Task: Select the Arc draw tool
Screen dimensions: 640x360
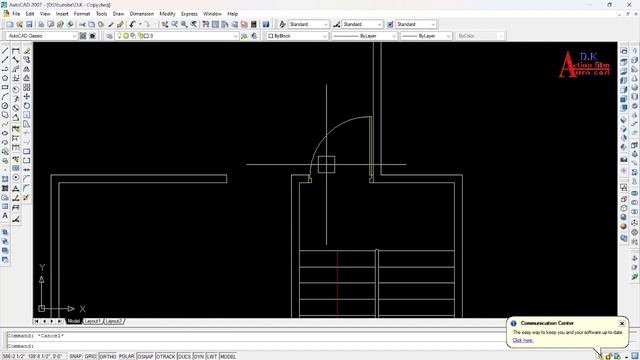Action: click(5, 96)
